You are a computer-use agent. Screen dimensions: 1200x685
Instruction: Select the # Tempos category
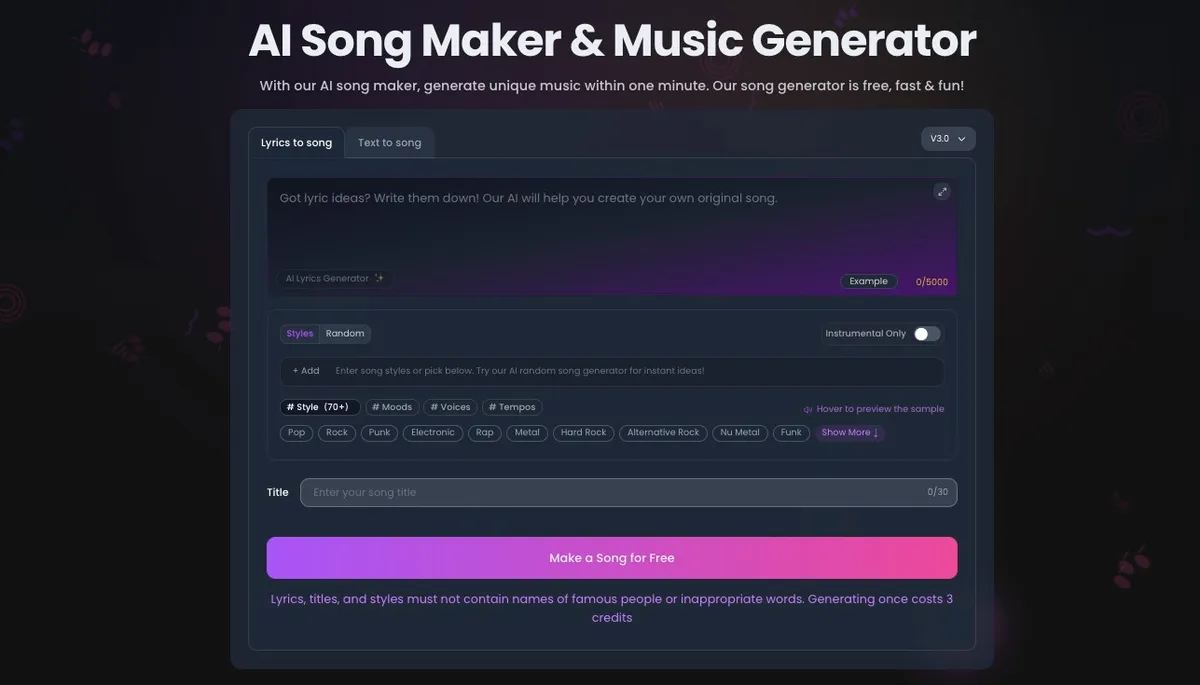(512, 407)
